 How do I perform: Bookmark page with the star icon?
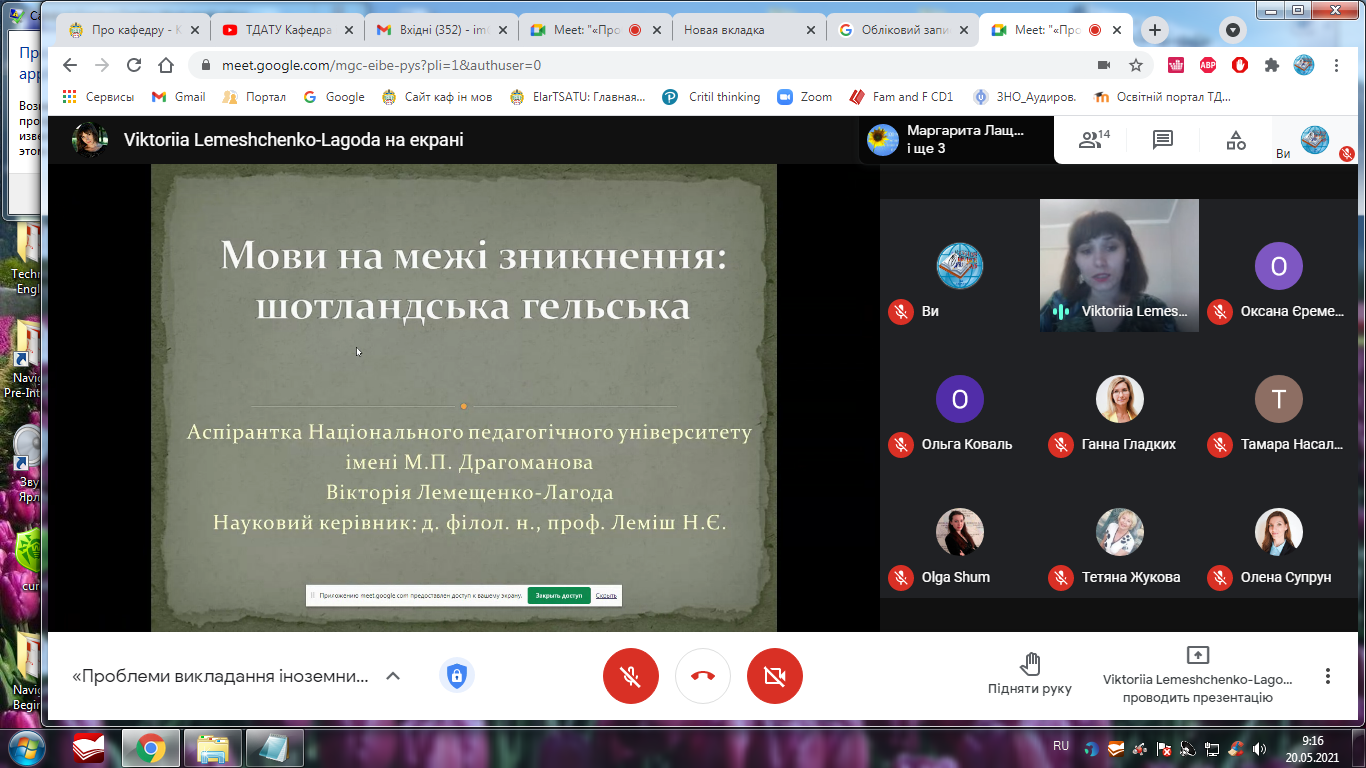point(1136,65)
